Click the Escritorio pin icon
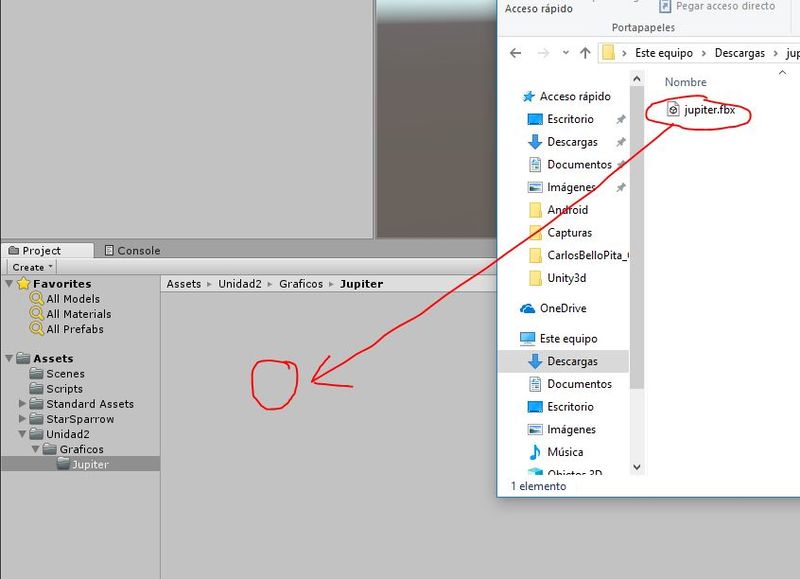 620,119
